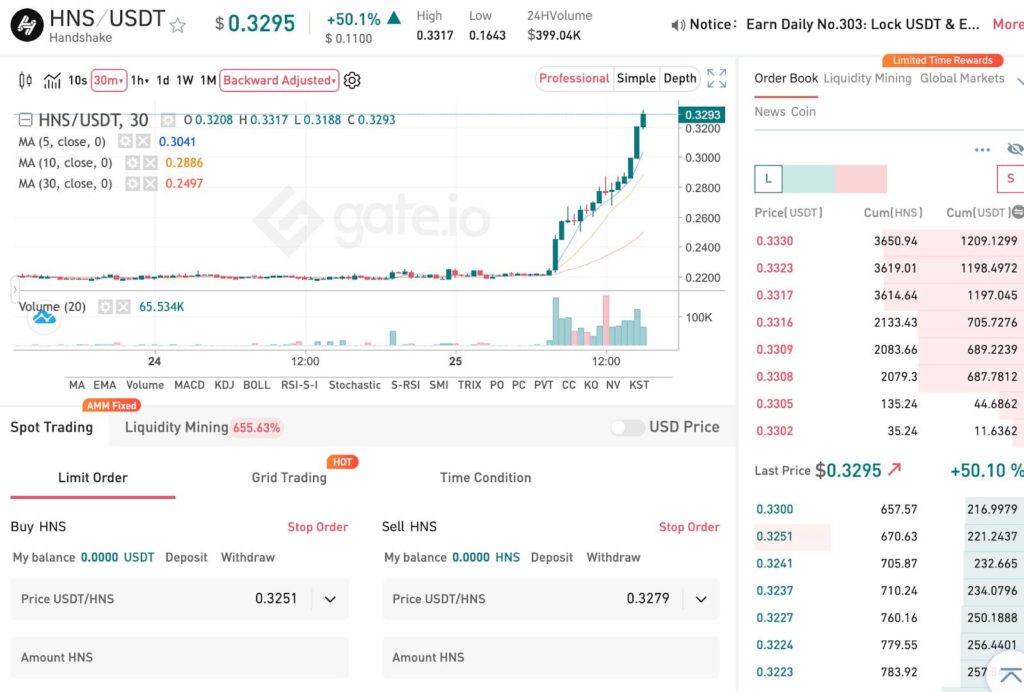1024x692 pixels.
Task: Collapse the HNS/USDT chart legend
Action: click(x=25, y=119)
